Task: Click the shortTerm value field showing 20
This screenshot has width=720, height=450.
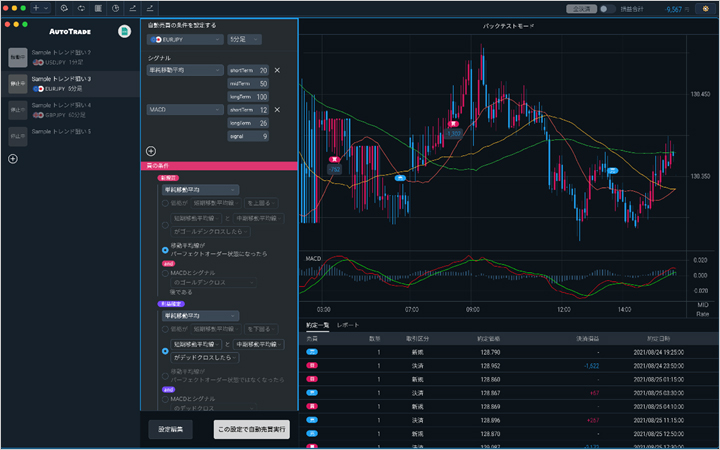Action: [x=263, y=70]
